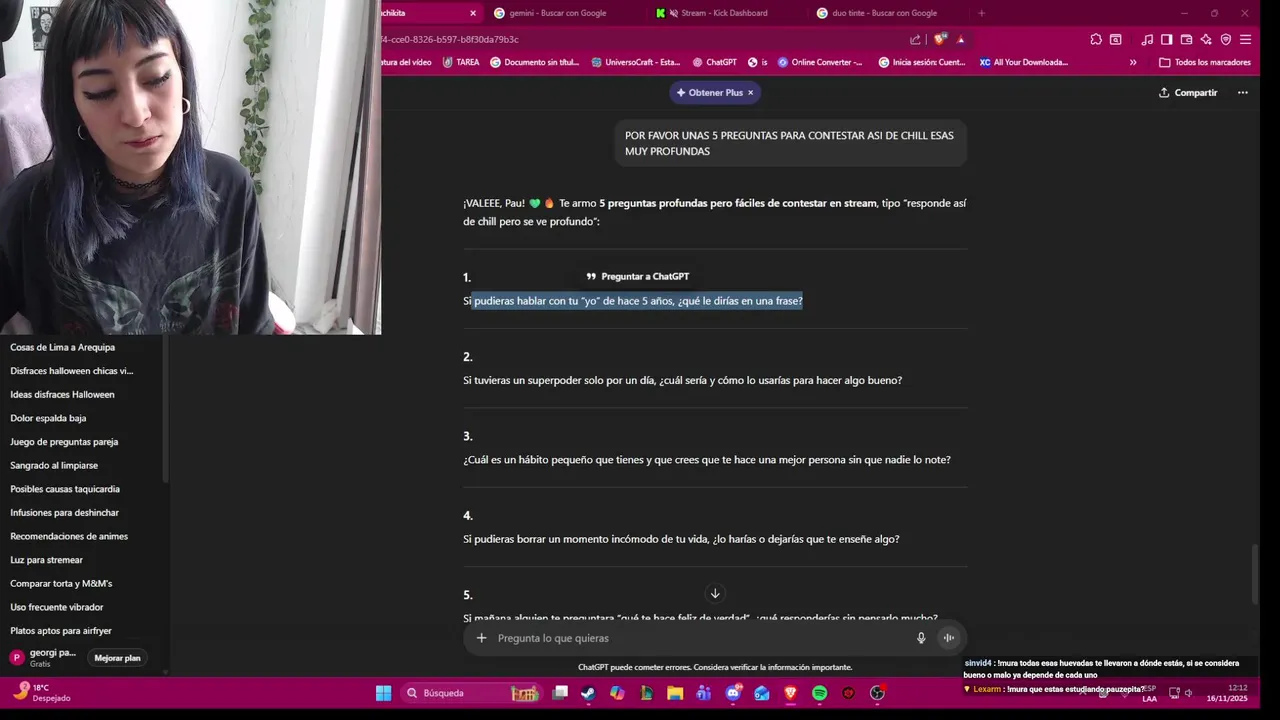This screenshot has width=1280, height=720.
Task: Open Discord from the taskbar
Action: tap(733, 693)
